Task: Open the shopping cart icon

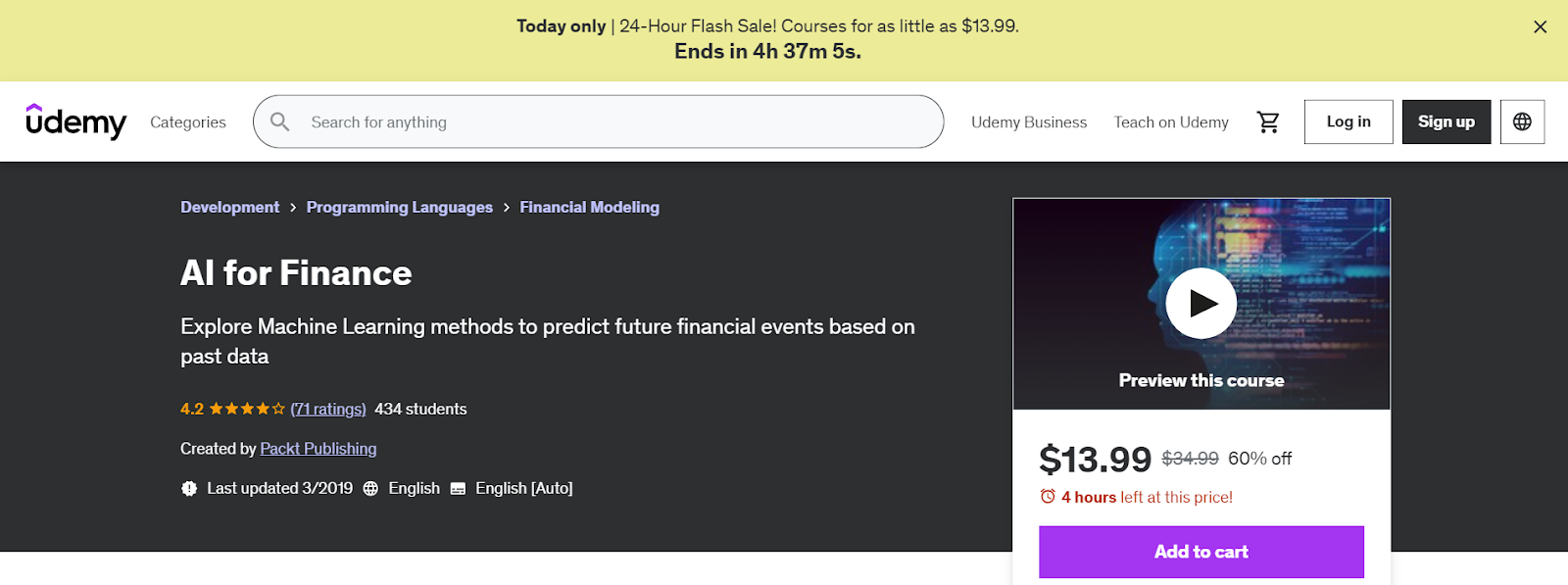Action: tap(1268, 122)
